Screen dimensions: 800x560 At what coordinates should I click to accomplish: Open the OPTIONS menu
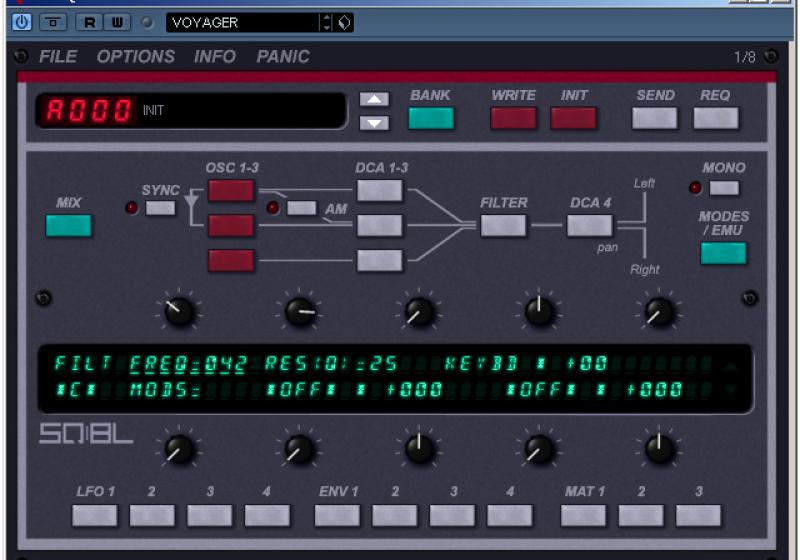135,57
